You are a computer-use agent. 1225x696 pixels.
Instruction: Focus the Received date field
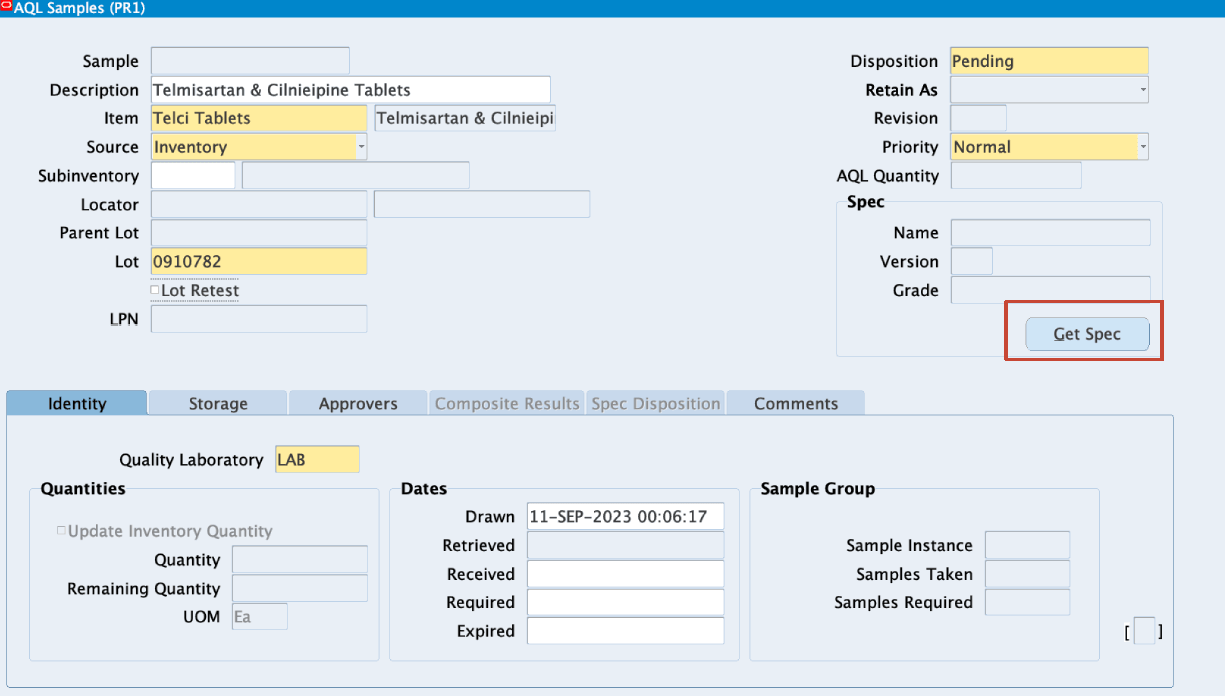(625, 574)
